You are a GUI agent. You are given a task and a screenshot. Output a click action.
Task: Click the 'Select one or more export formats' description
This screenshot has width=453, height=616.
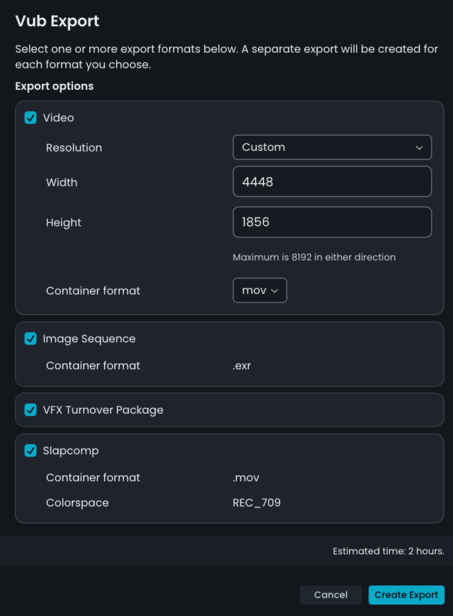[x=226, y=57]
